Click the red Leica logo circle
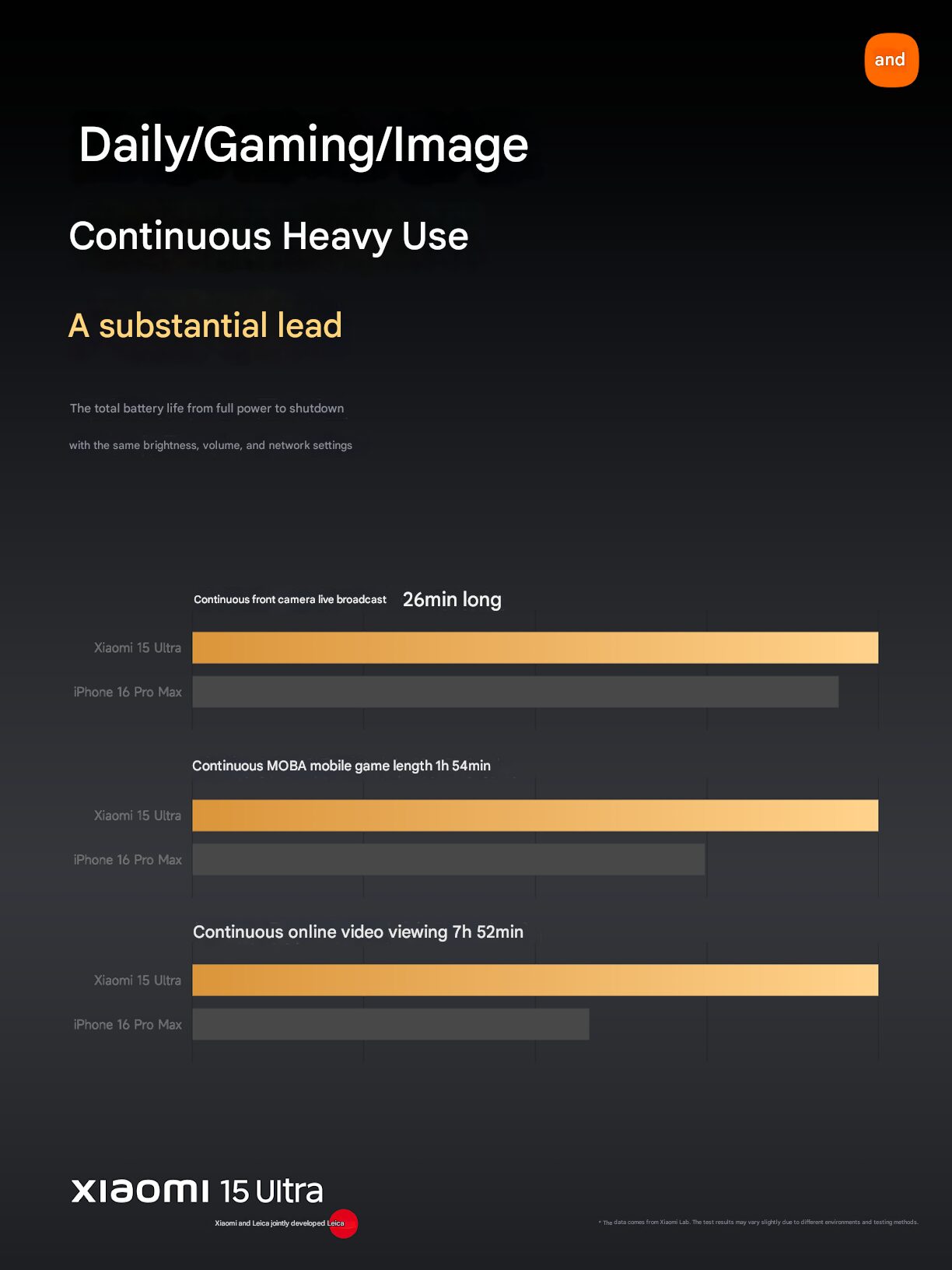952x1270 pixels. point(343,1223)
